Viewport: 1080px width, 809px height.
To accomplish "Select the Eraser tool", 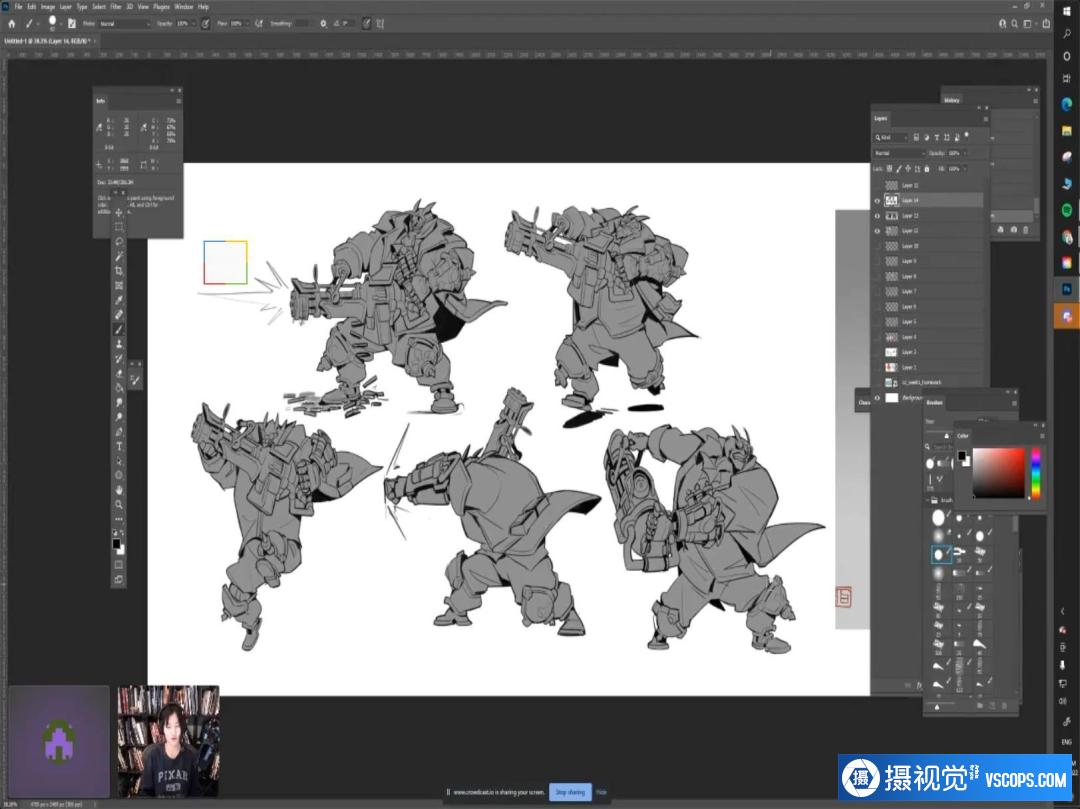I will pos(118,373).
